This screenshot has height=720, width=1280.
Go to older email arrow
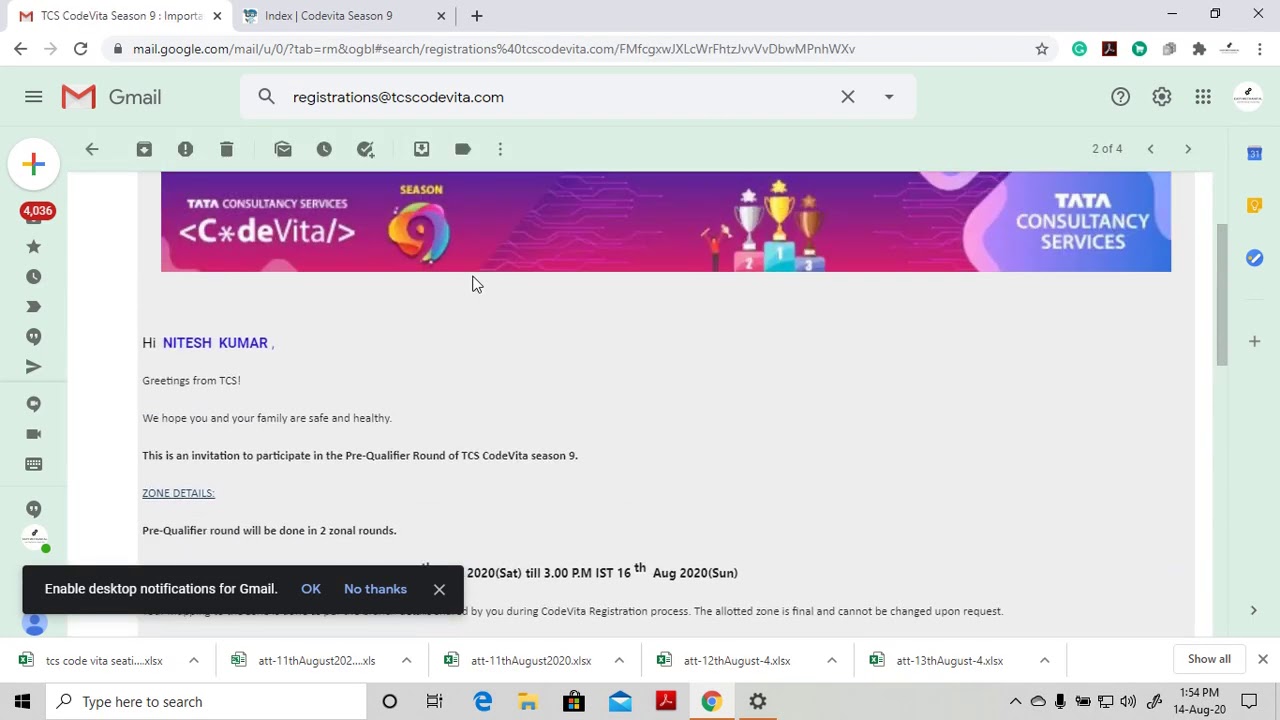1188,149
